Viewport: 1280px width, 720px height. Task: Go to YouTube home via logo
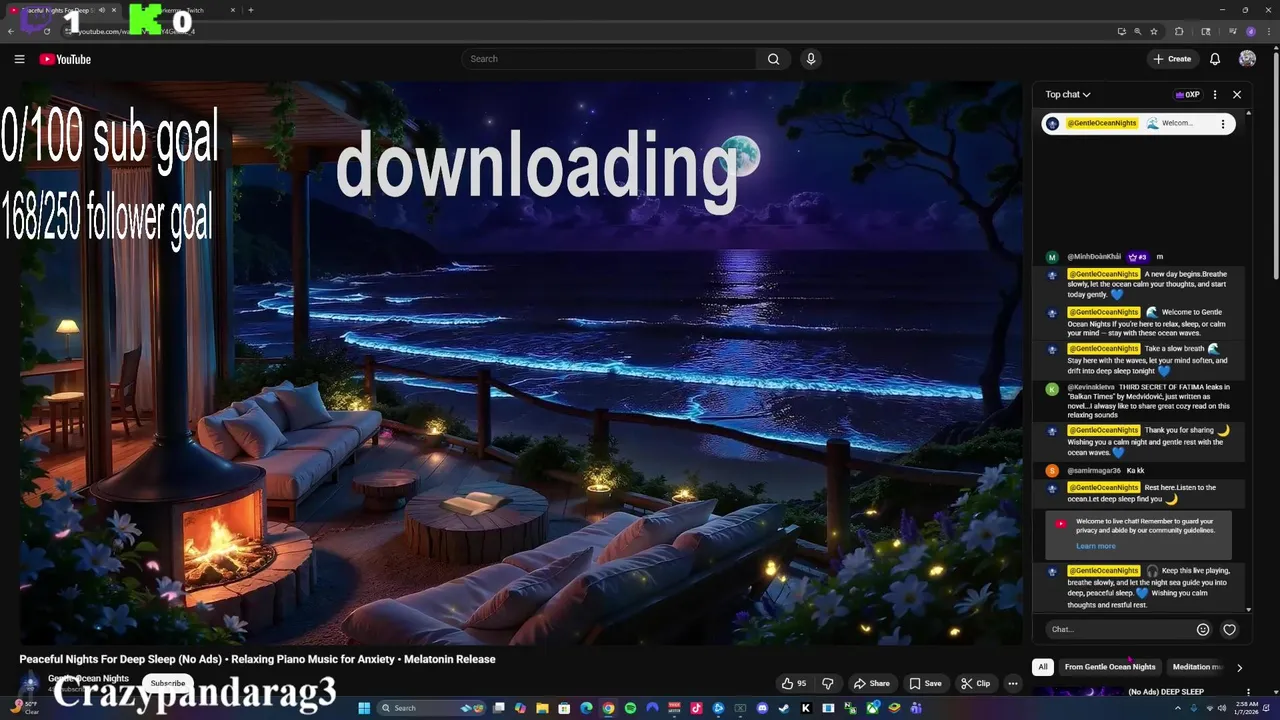65,59
